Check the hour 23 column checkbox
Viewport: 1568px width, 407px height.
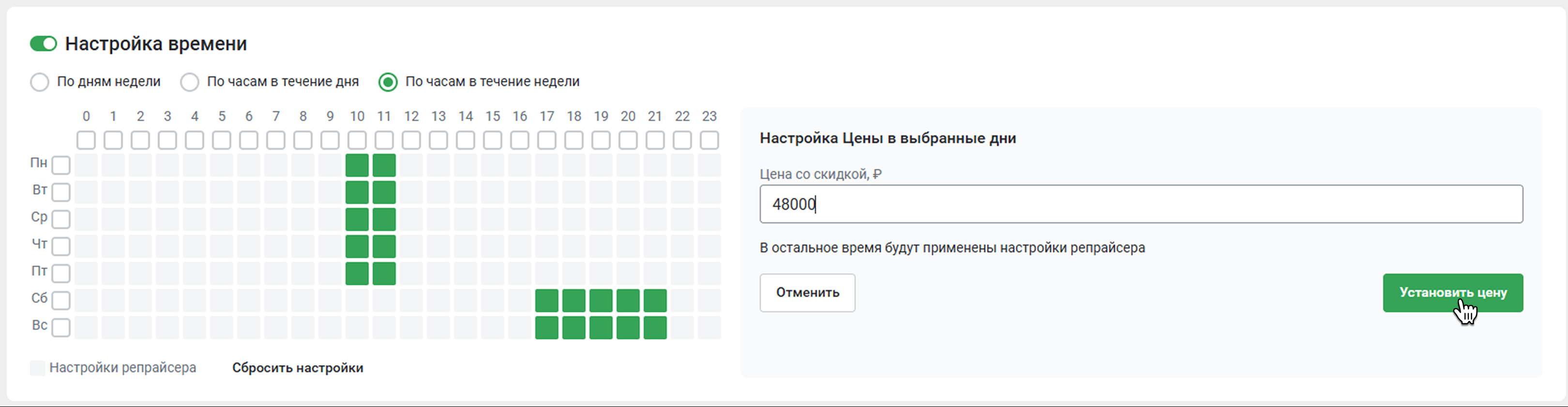coord(709,141)
